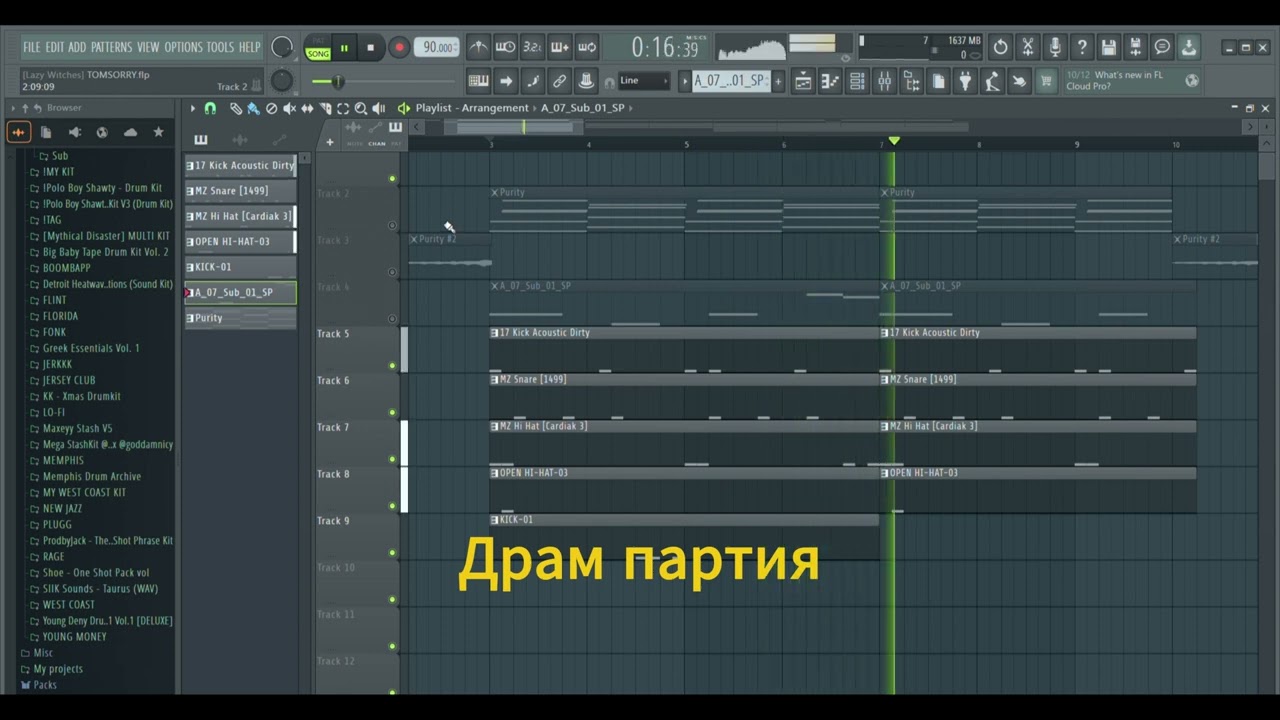The image size is (1280, 720).
Task: Open the EDIT menu
Action: 54,47
